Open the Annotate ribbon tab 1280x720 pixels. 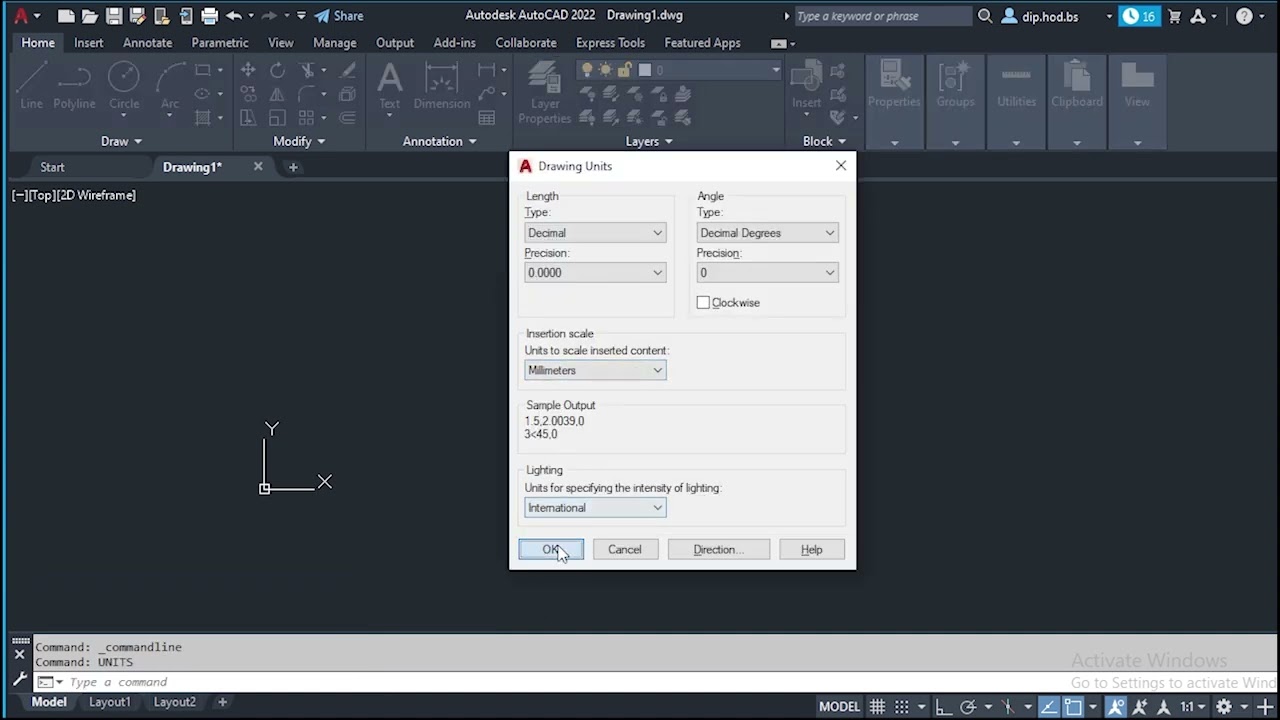147,43
